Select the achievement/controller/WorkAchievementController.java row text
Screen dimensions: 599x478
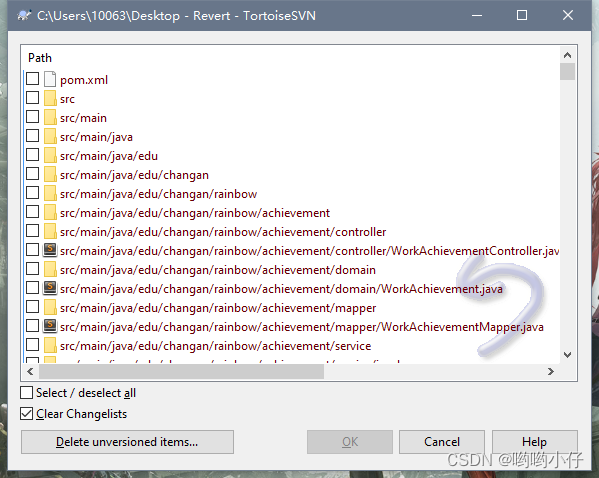click(x=309, y=251)
